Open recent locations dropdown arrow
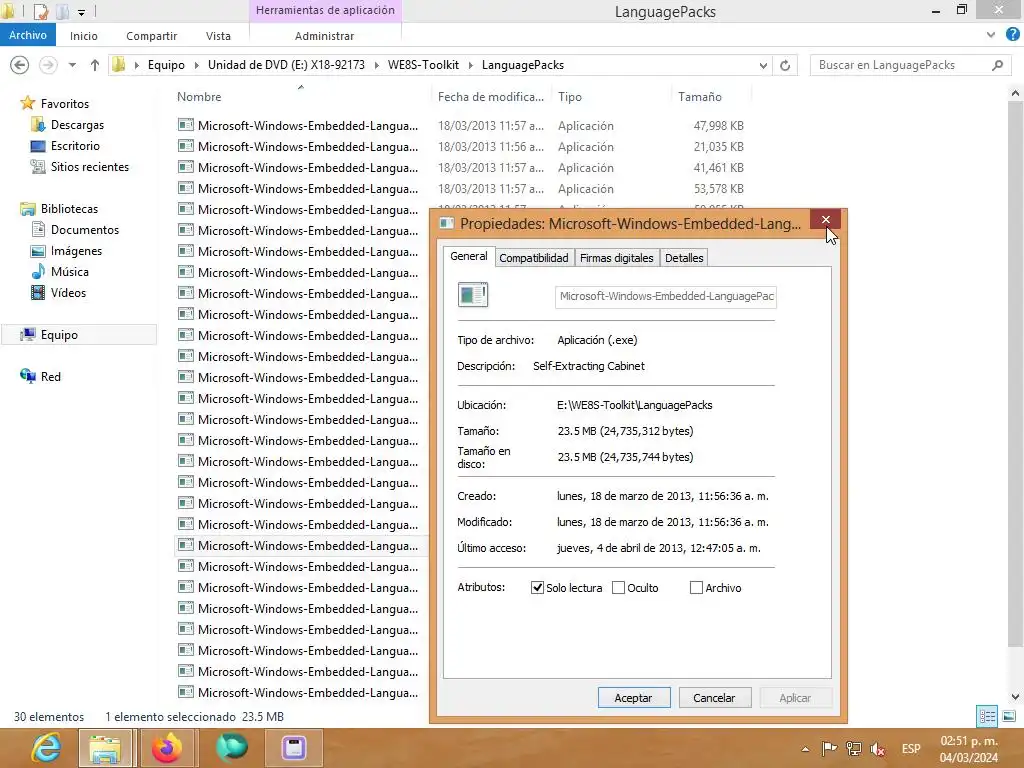The image size is (1024, 768). tap(72, 65)
